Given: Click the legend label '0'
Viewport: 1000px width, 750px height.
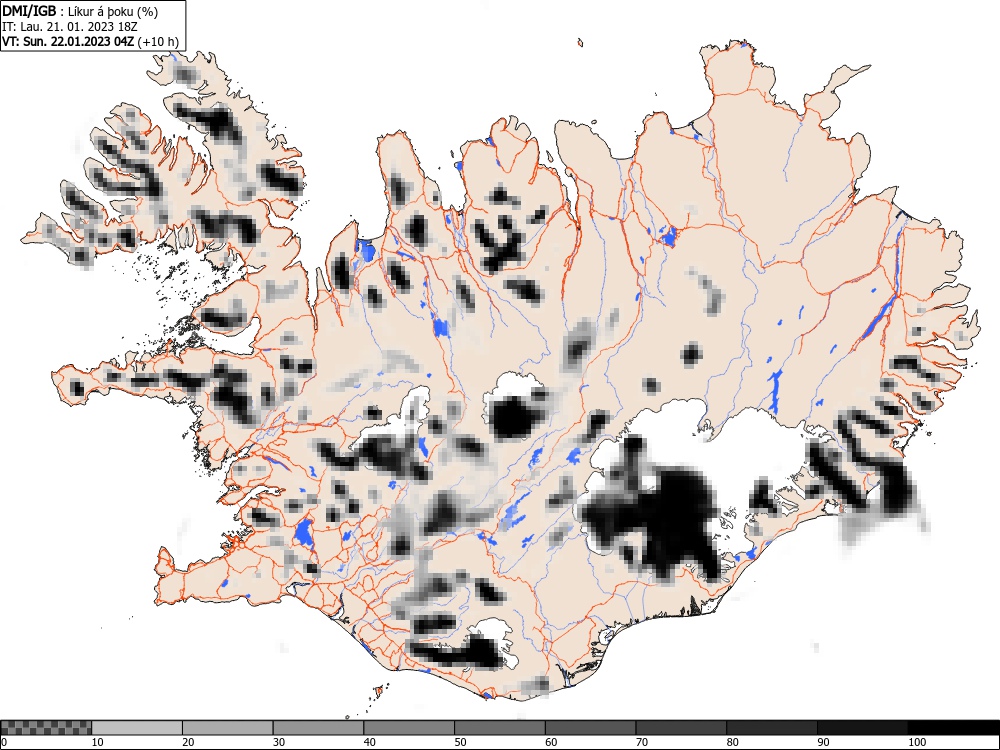Looking at the screenshot, I should point(4,742).
